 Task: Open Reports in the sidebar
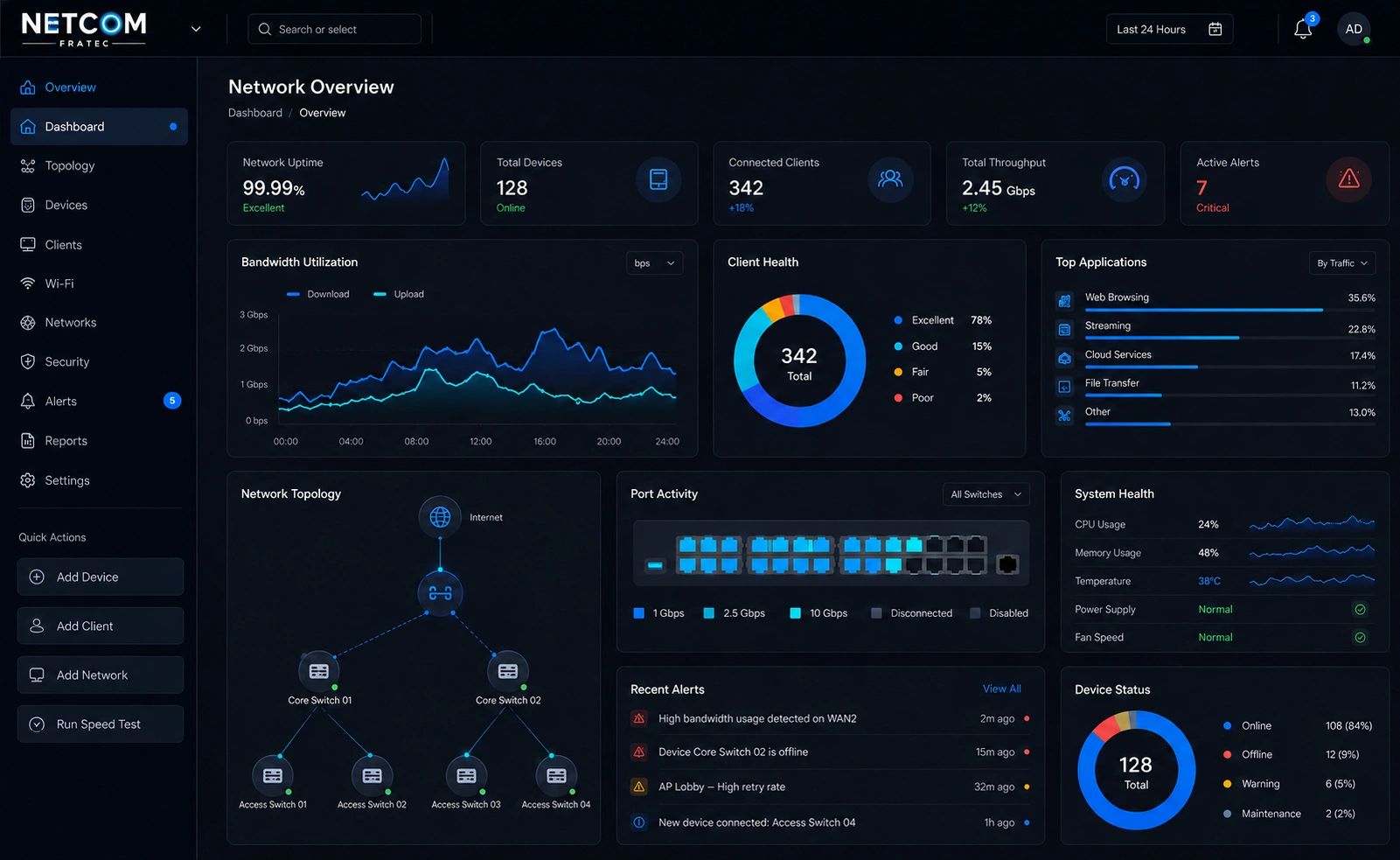pos(99,441)
